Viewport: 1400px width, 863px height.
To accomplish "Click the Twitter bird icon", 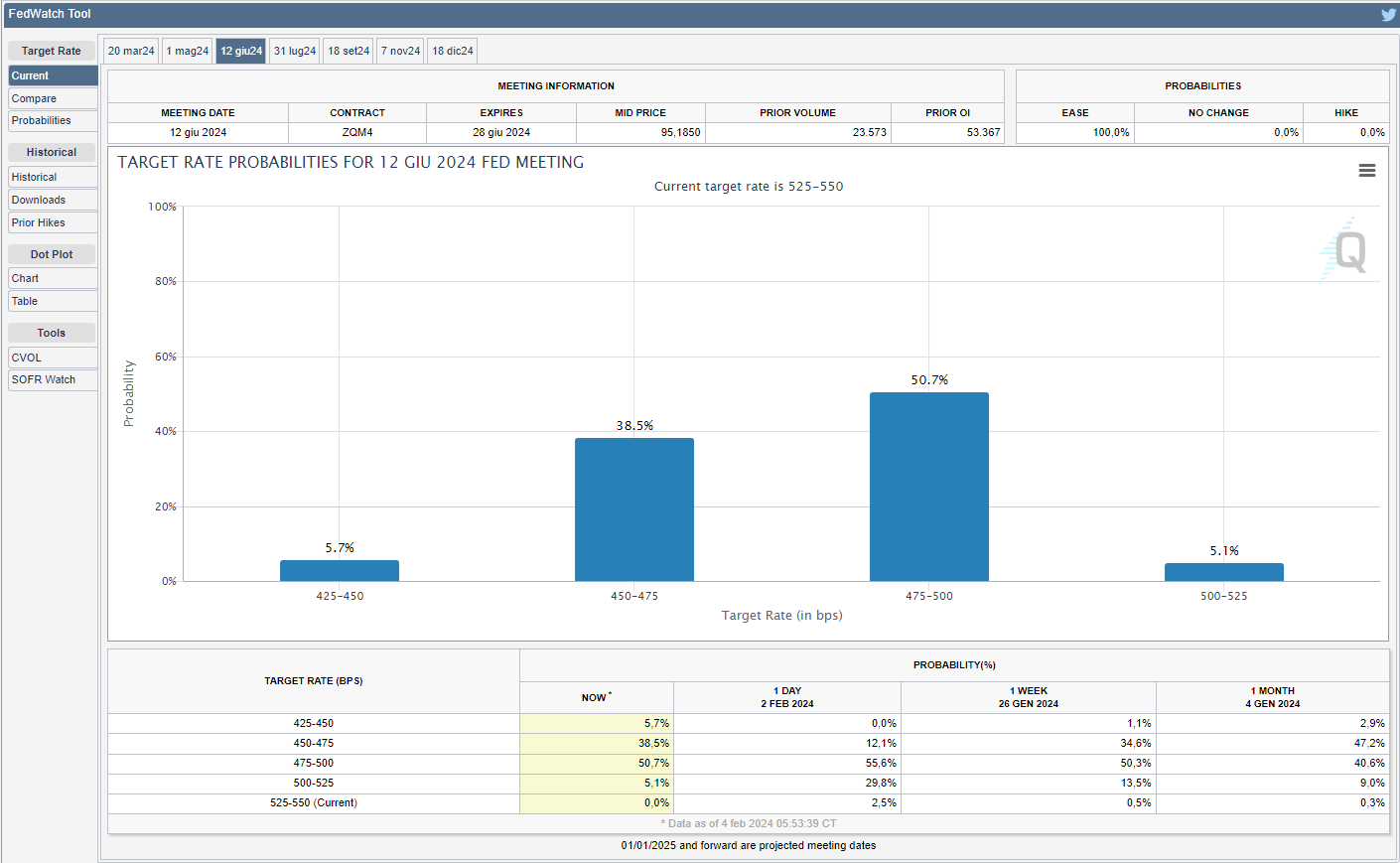I will pos(1388,15).
